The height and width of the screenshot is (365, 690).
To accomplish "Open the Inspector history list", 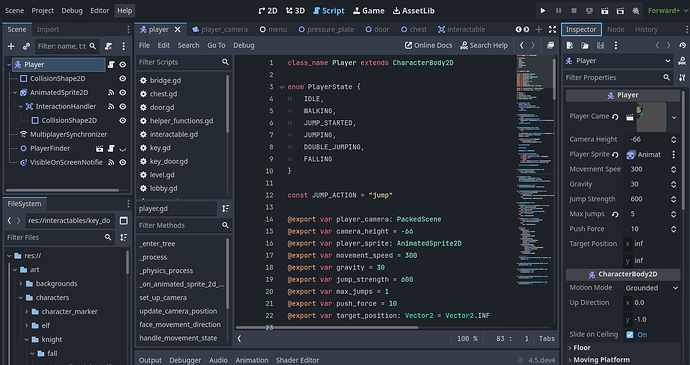I will coord(682,45).
